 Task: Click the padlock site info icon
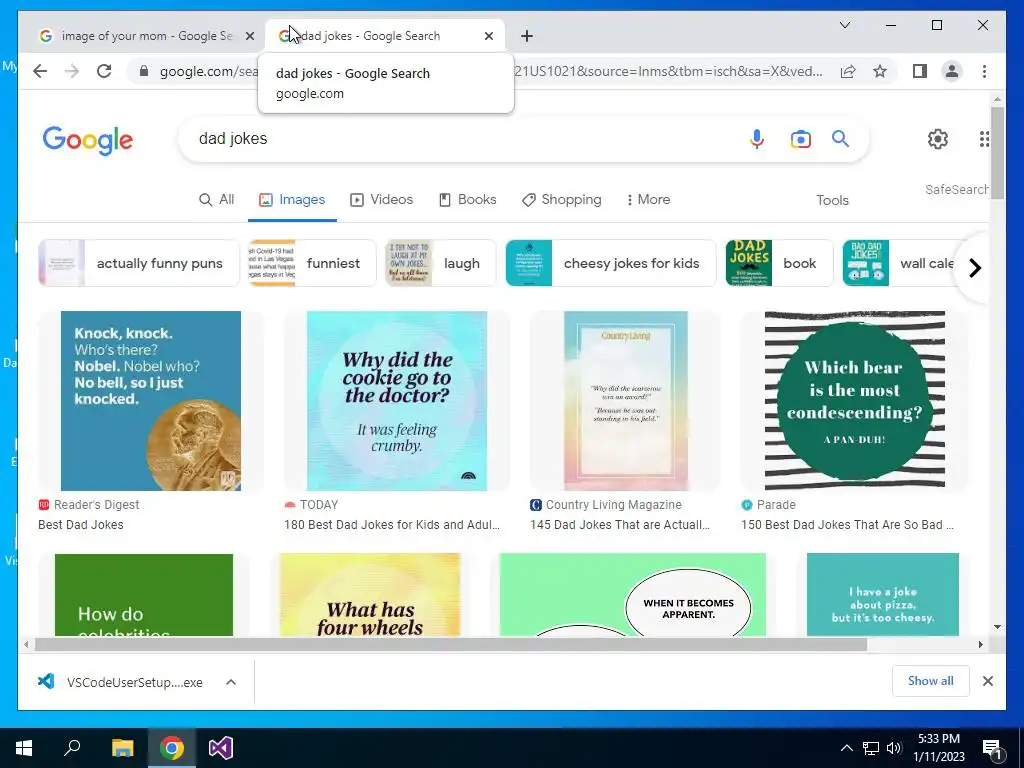pos(144,71)
